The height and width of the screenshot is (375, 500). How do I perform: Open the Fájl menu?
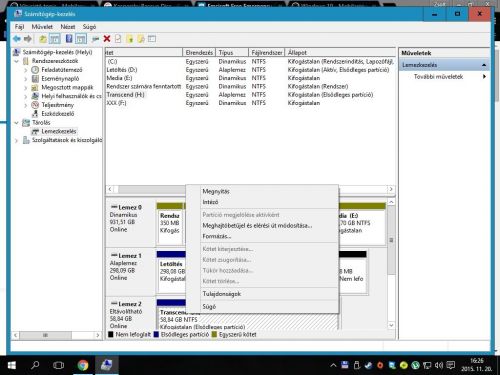point(19,27)
